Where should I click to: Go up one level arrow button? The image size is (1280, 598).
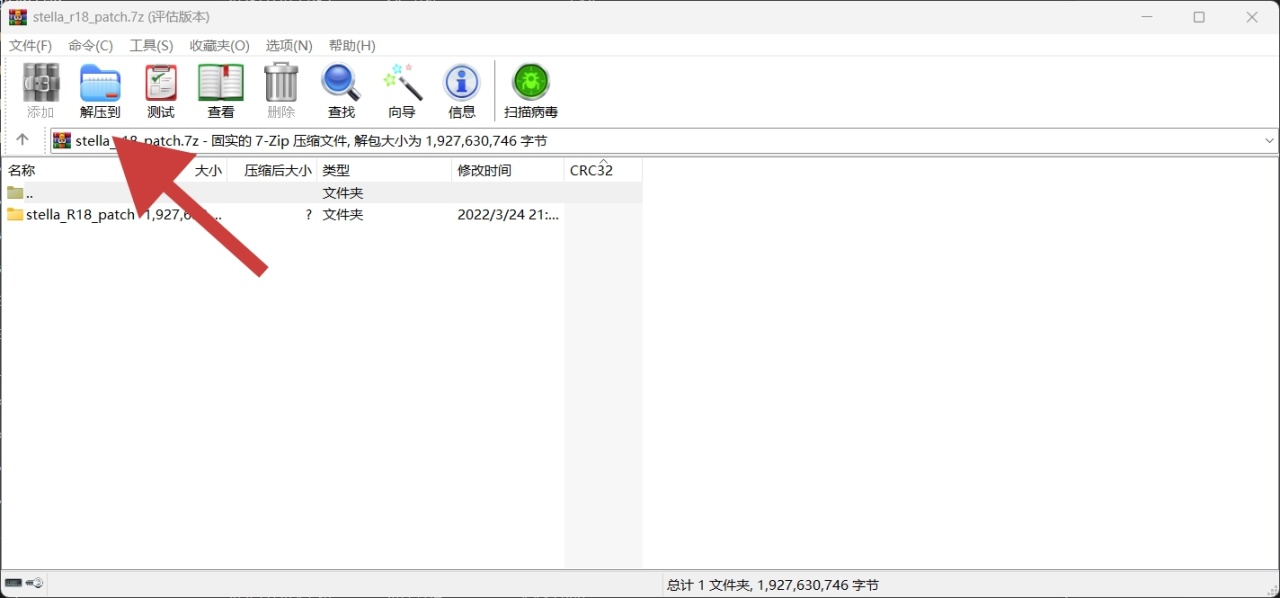tap(22, 140)
